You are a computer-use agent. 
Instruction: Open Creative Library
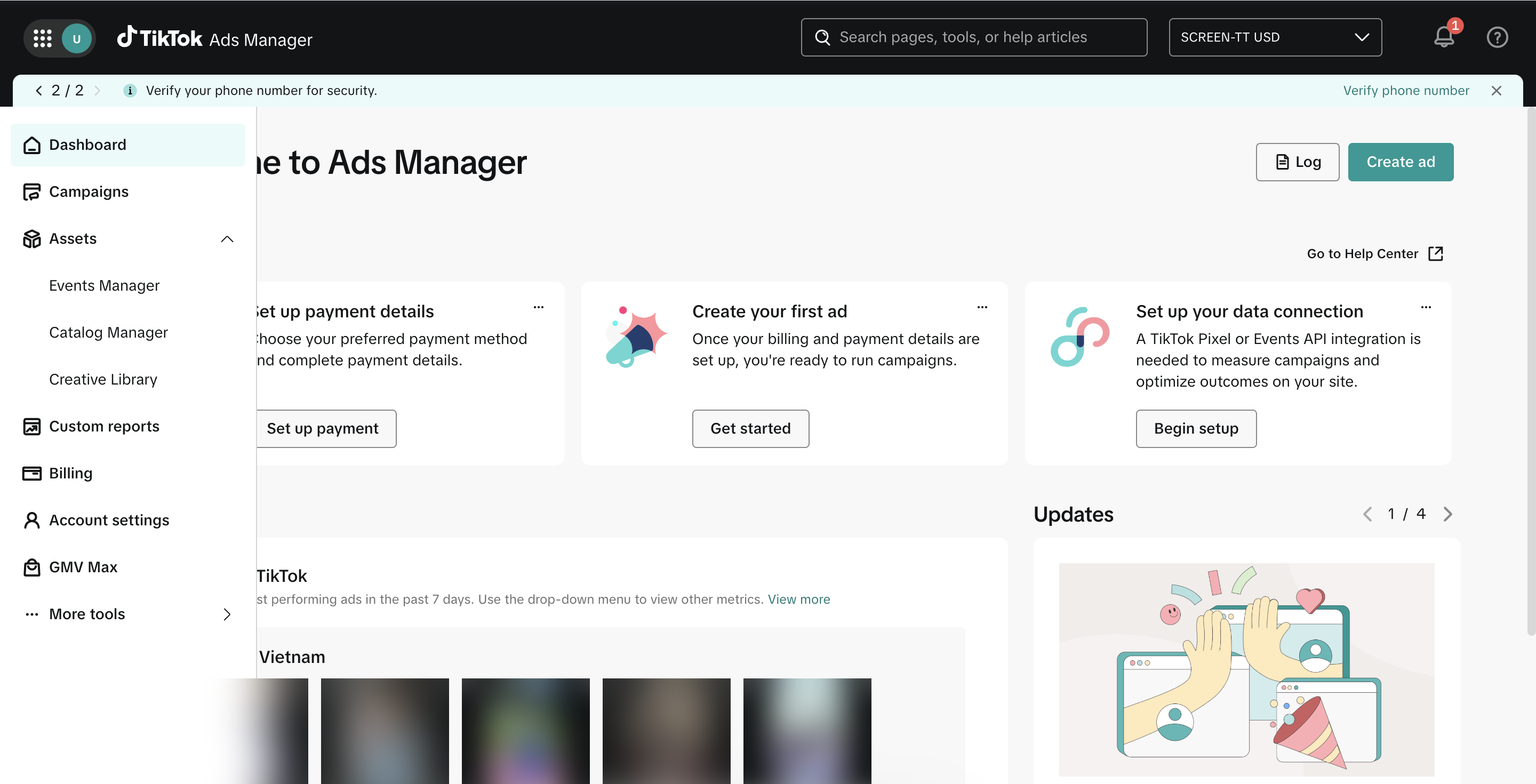pyautogui.click(x=103, y=380)
